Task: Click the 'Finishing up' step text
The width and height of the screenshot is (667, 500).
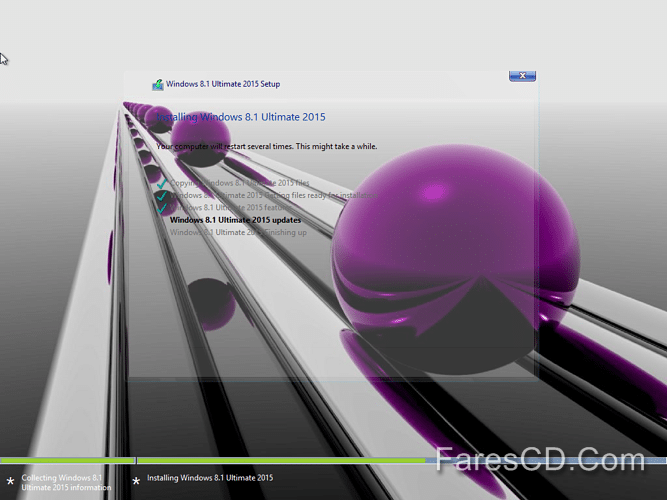Action: [x=238, y=232]
